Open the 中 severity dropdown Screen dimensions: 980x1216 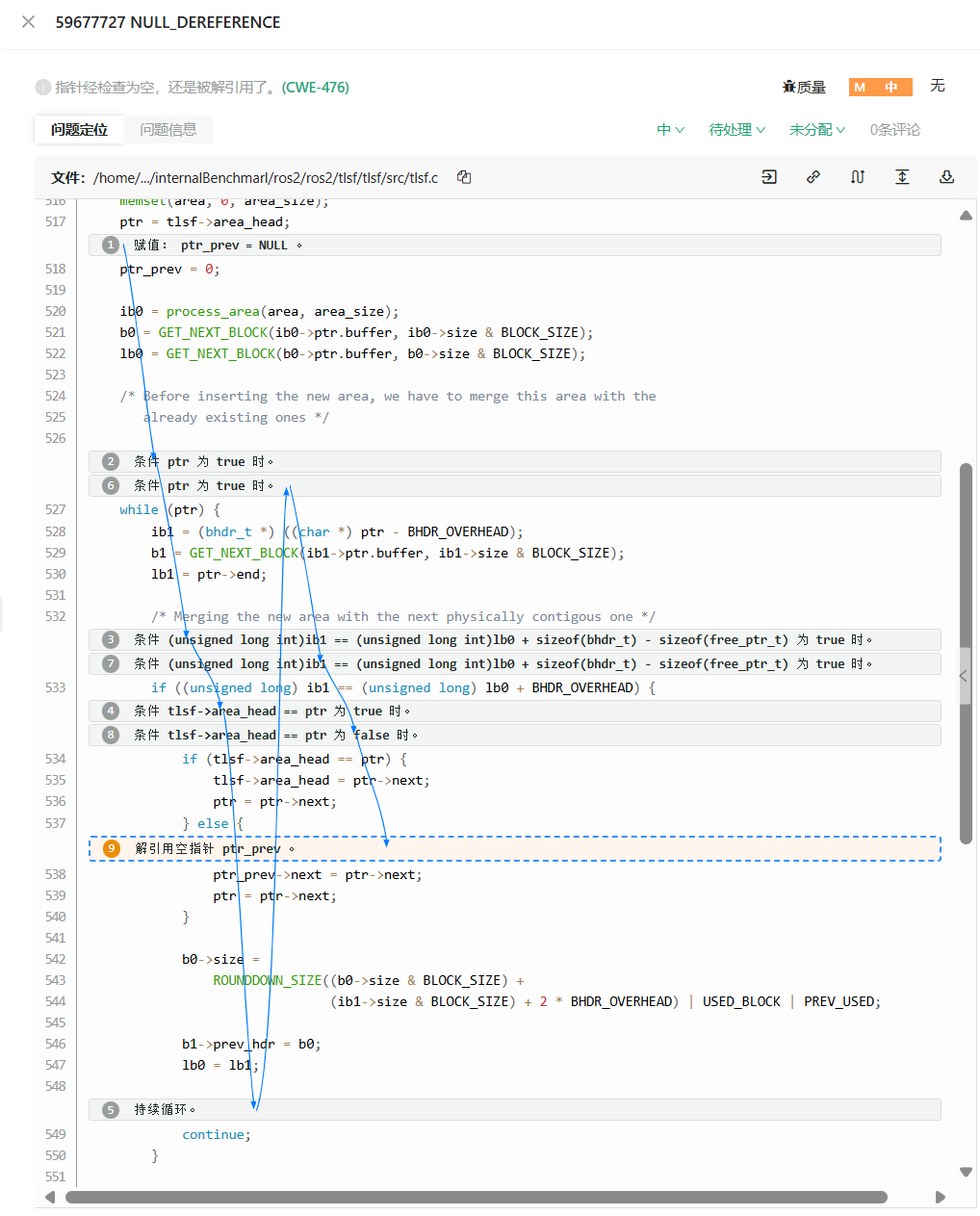pos(670,130)
